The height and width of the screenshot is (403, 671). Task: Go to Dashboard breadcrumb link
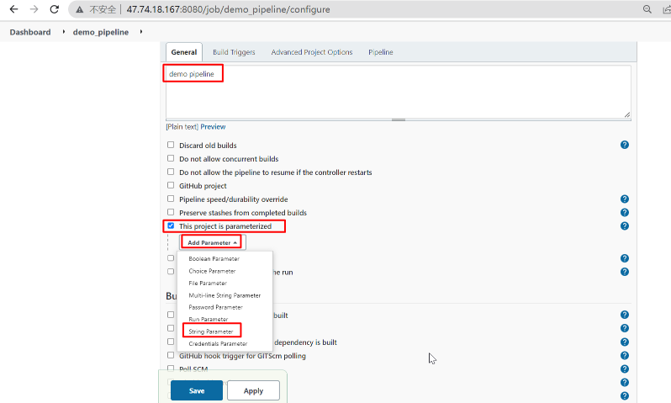click(x=30, y=32)
